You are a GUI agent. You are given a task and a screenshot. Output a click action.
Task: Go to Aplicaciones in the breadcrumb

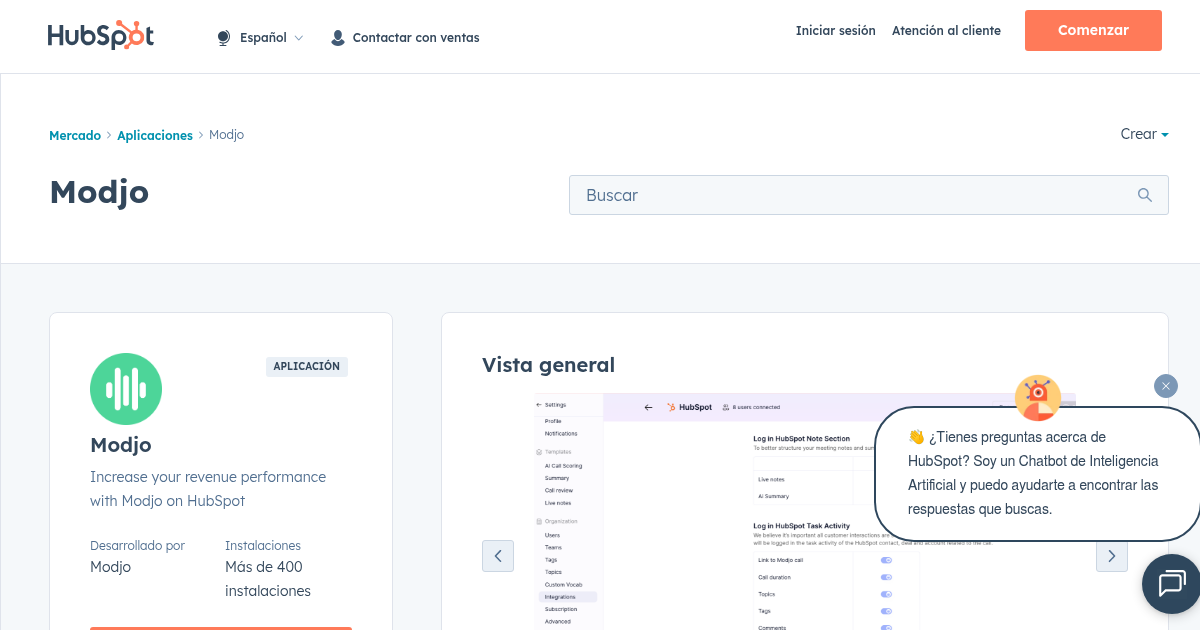coord(155,135)
